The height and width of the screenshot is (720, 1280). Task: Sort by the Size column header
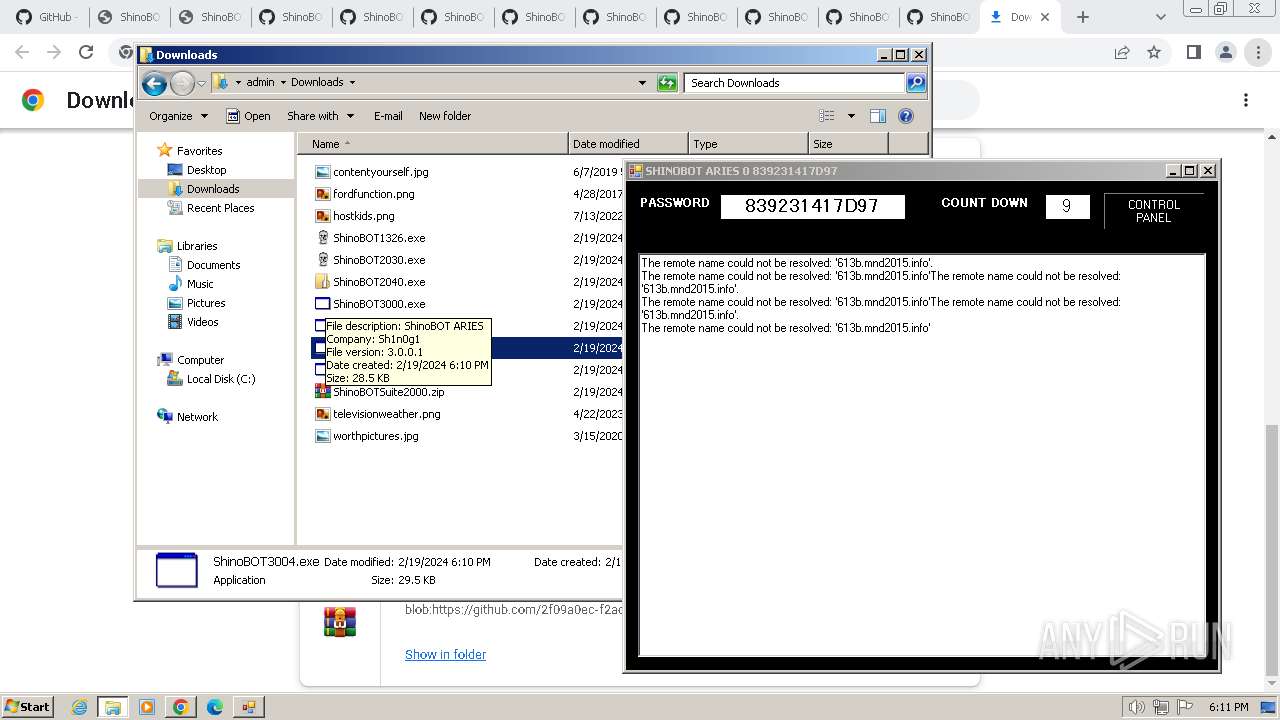pyautogui.click(x=848, y=144)
